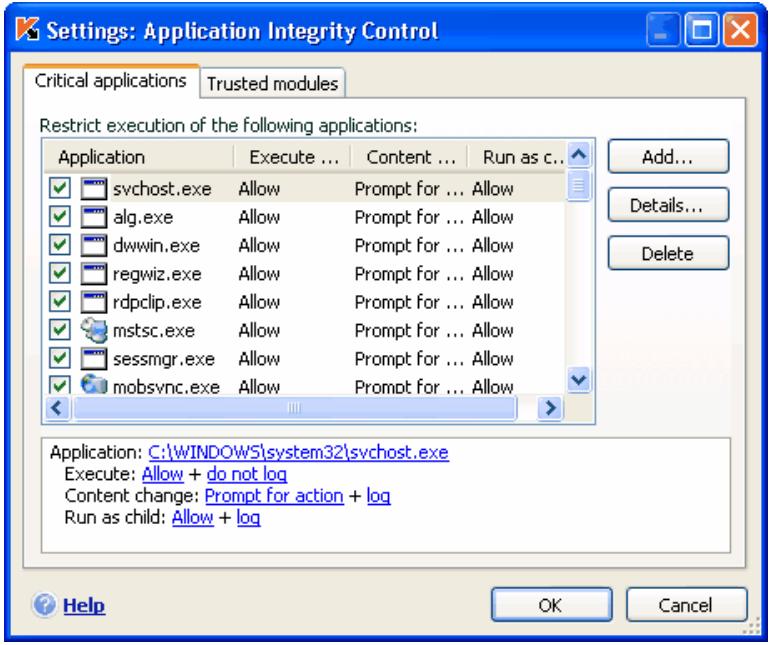The image size is (773, 645).
Task: Select the dwwin.exe row name
Action: click(156, 246)
